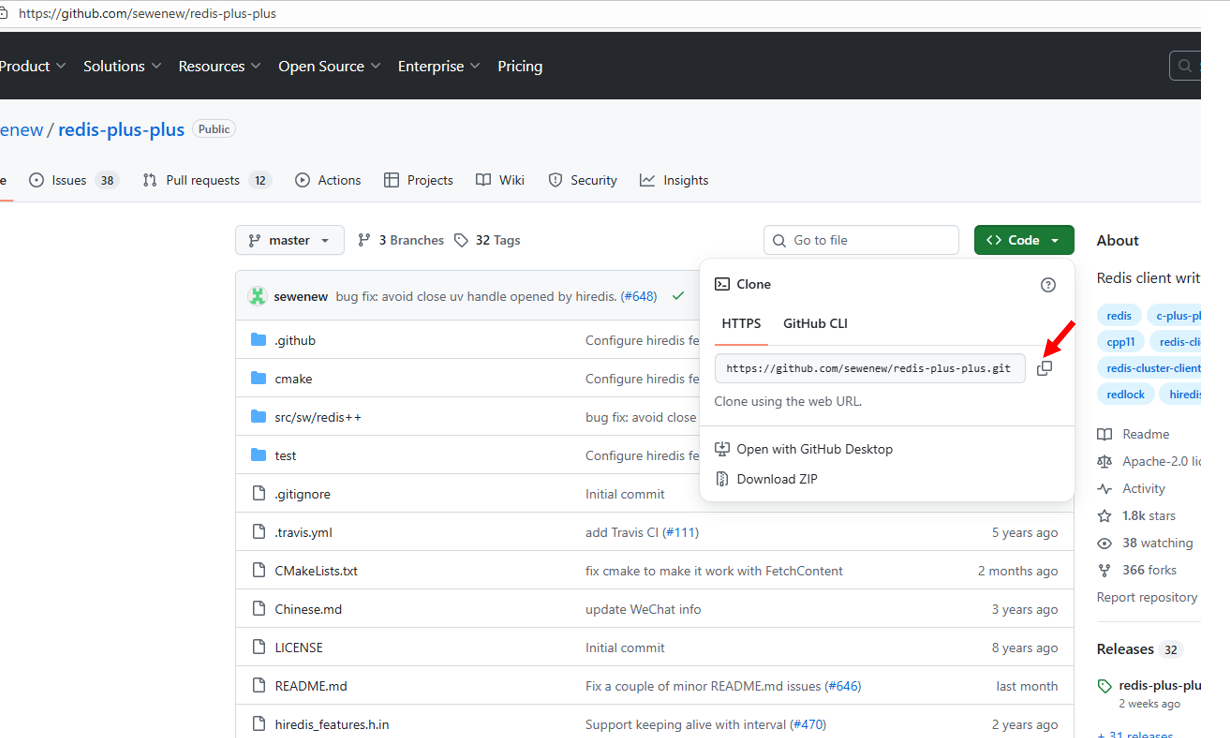1230x738 pixels.
Task: Open the hiredis_features.h.in file
Action: [x=332, y=724]
